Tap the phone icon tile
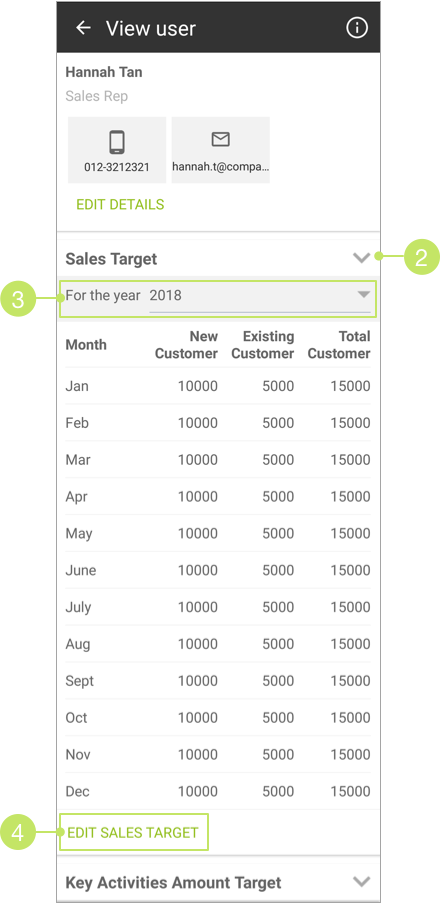 coord(117,150)
